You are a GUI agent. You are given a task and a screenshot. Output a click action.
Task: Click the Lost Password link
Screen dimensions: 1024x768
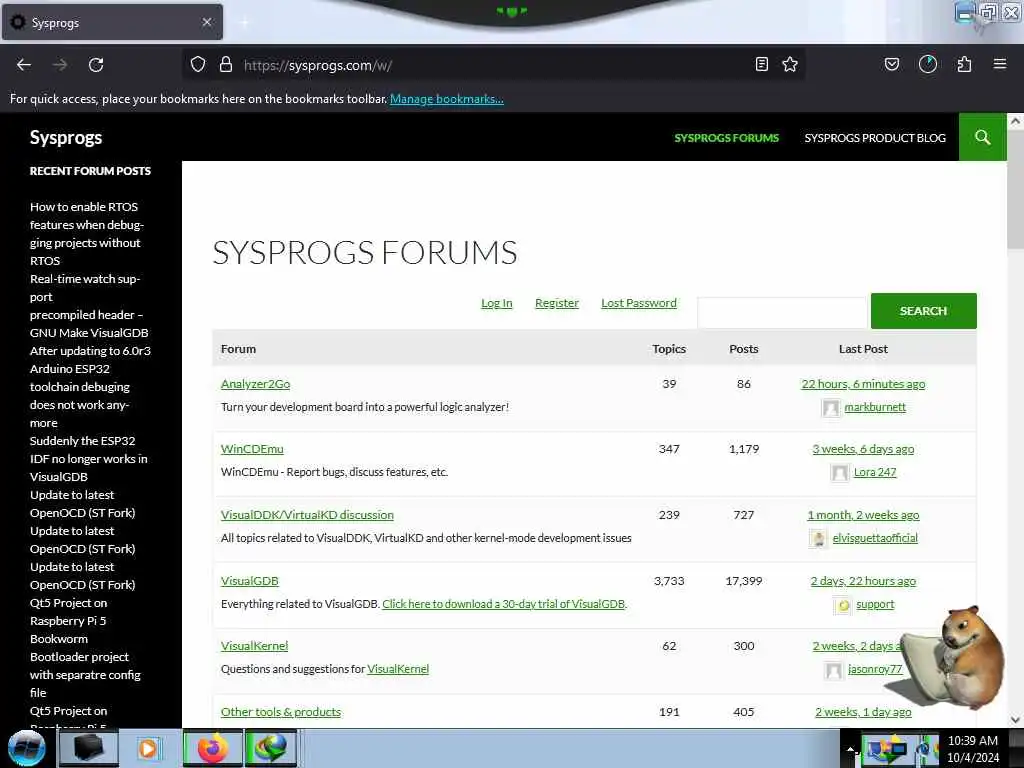click(x=639, y=303)
